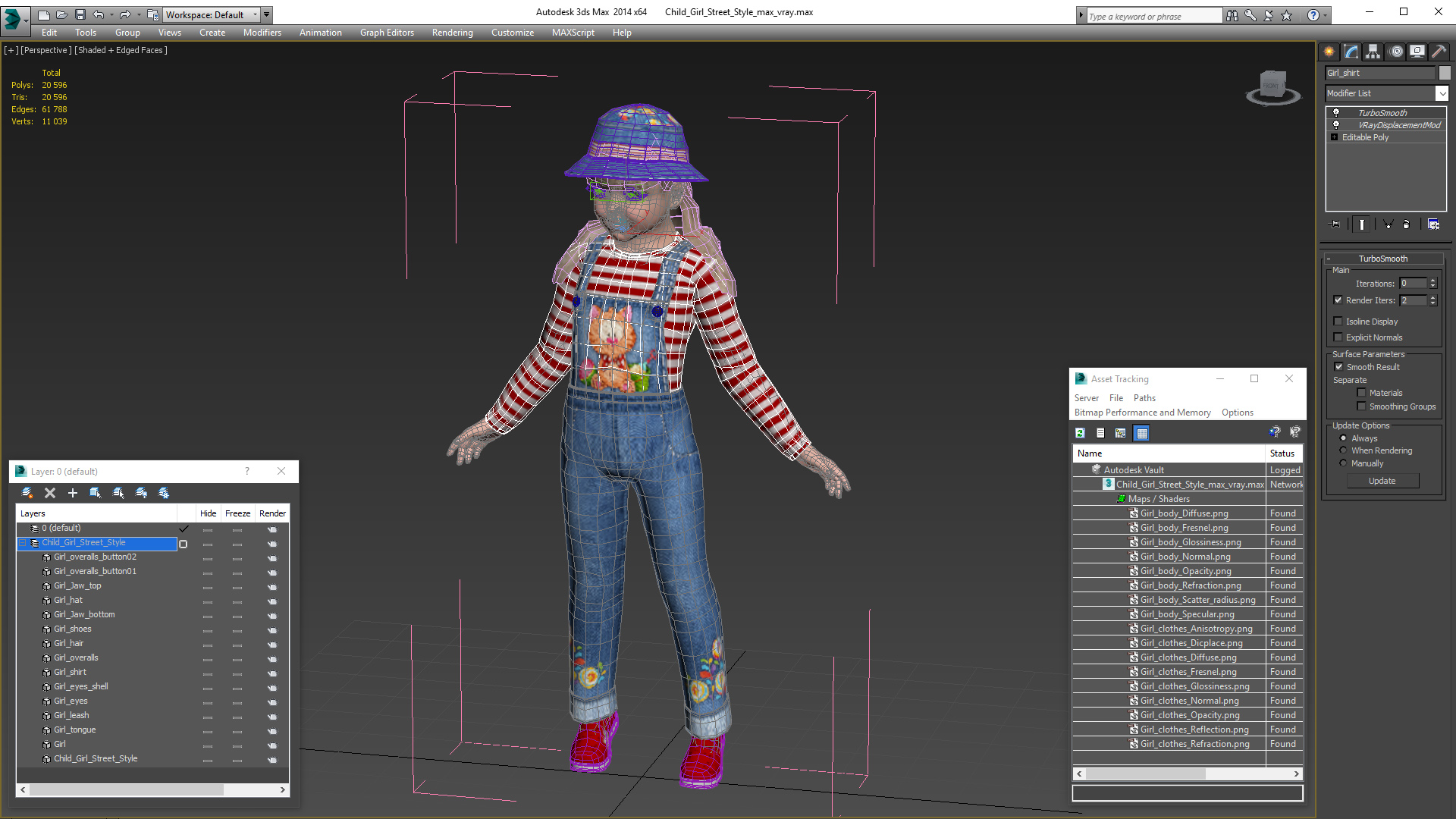Click the table view icon in Asset Tracking
The height and width of the screenshot is (819, 1456).
click(x=1142, y=433)
